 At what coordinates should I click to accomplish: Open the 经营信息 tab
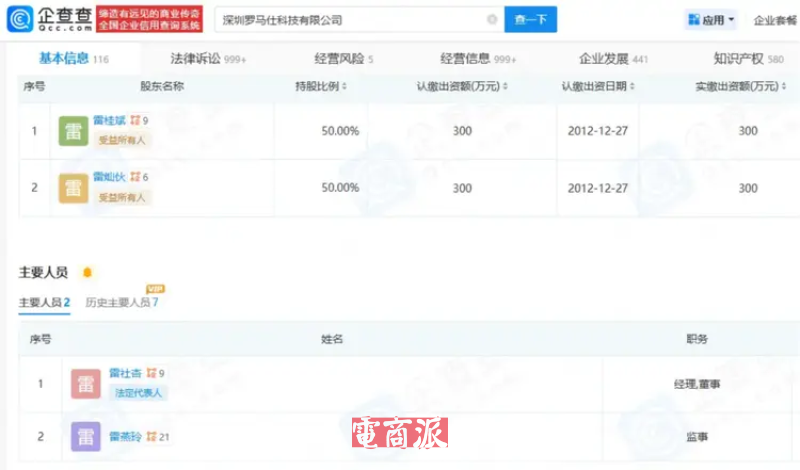[478, 59]
